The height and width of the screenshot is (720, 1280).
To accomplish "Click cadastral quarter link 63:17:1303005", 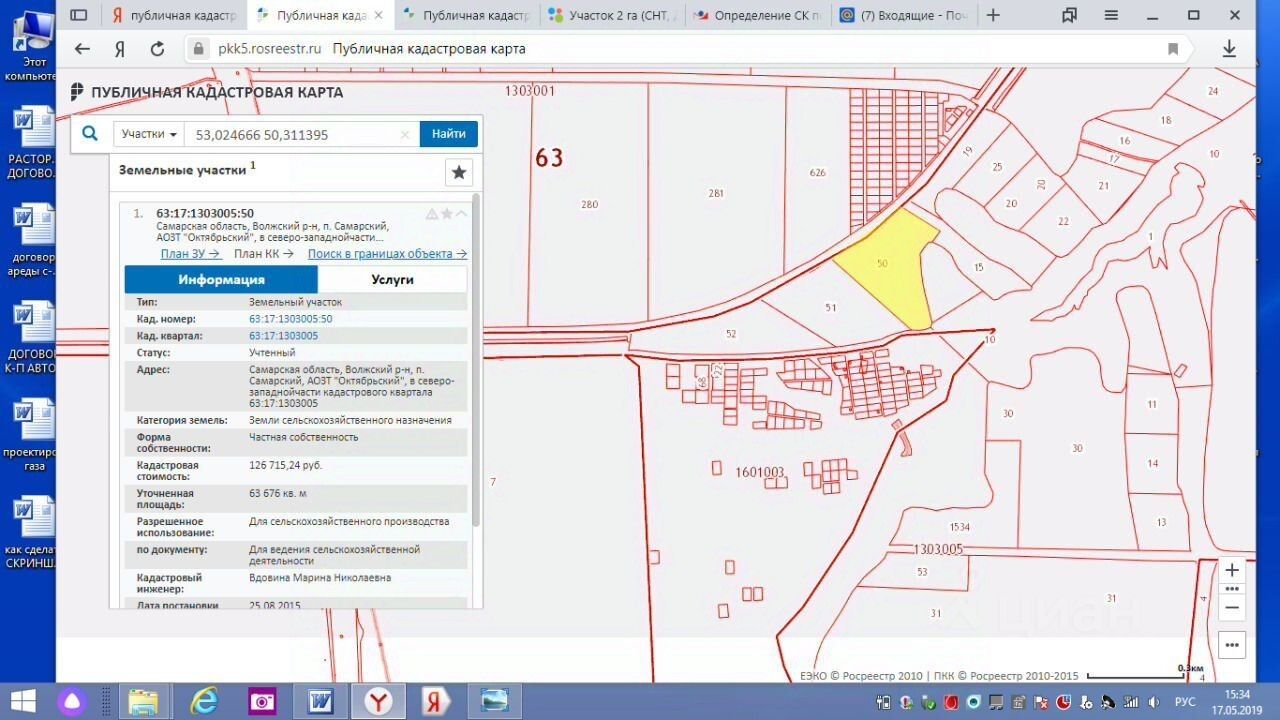I will [x=283, y=336].
